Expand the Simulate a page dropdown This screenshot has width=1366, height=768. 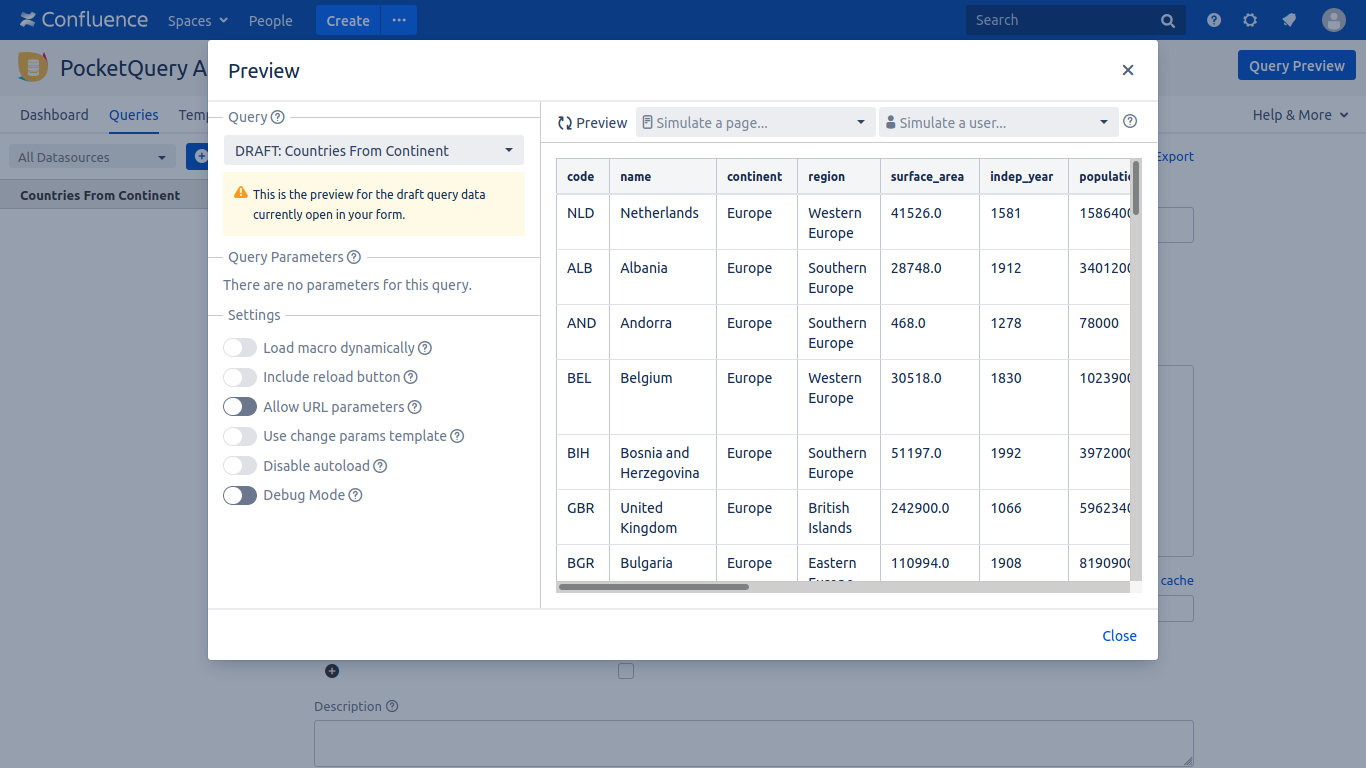[x=755, y=123]
